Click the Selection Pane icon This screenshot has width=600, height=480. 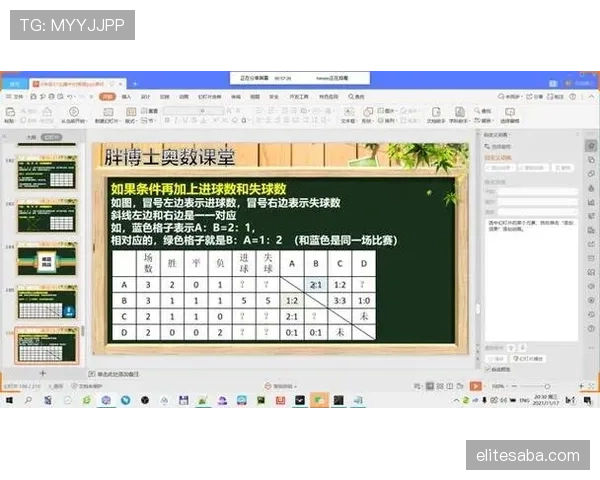click(510, 111)
